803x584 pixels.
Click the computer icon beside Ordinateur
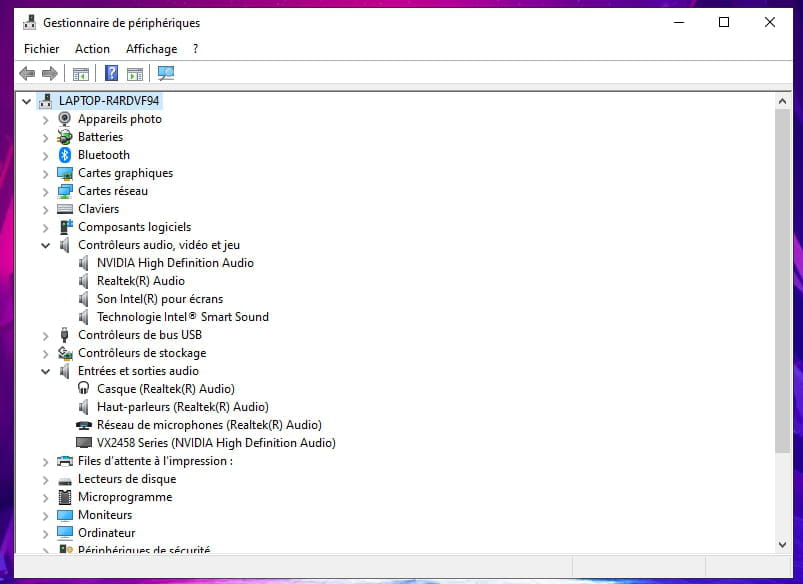tap(65, 533)
